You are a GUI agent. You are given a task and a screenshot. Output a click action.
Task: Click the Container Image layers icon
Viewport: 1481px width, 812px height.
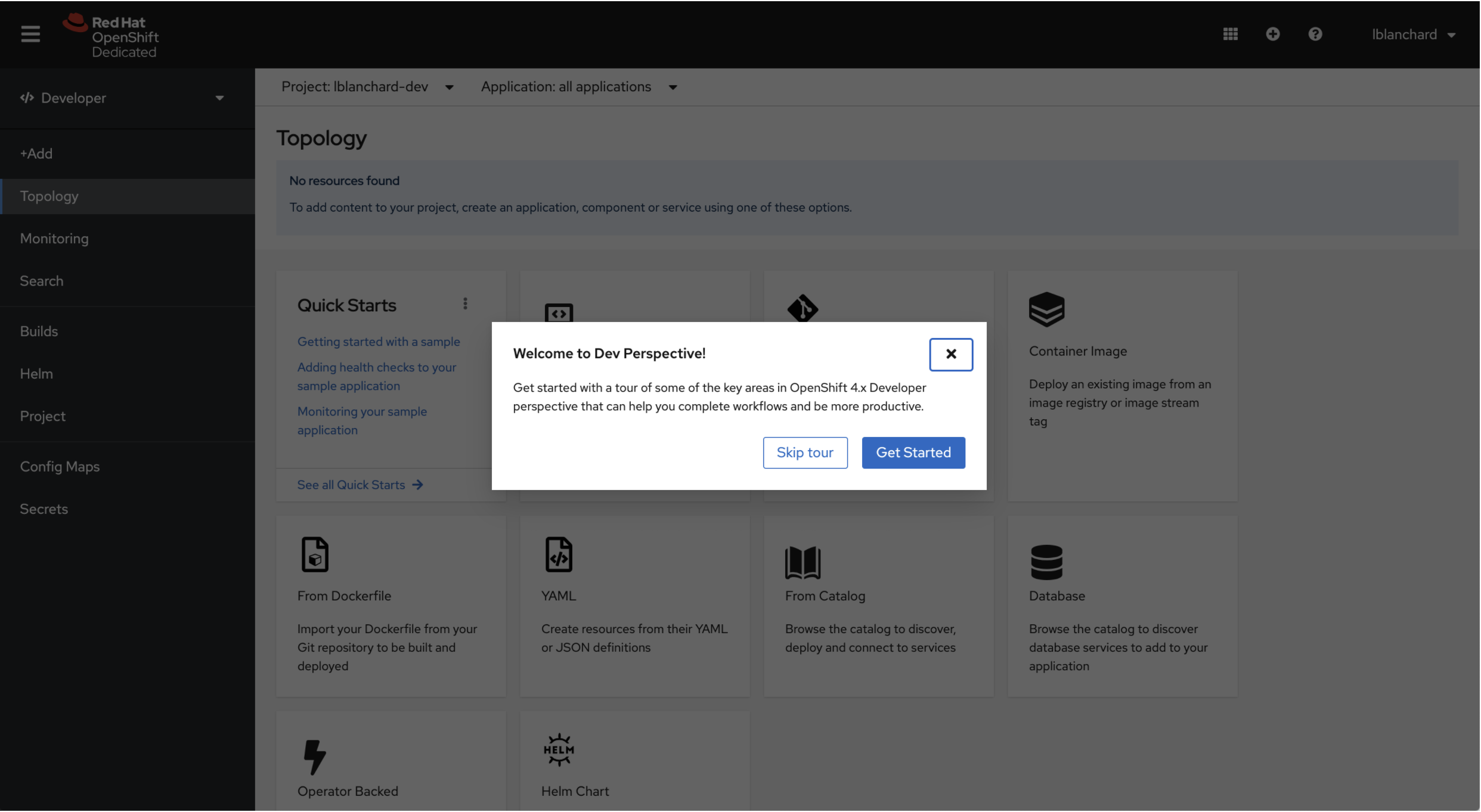(x=1046, y=309)
